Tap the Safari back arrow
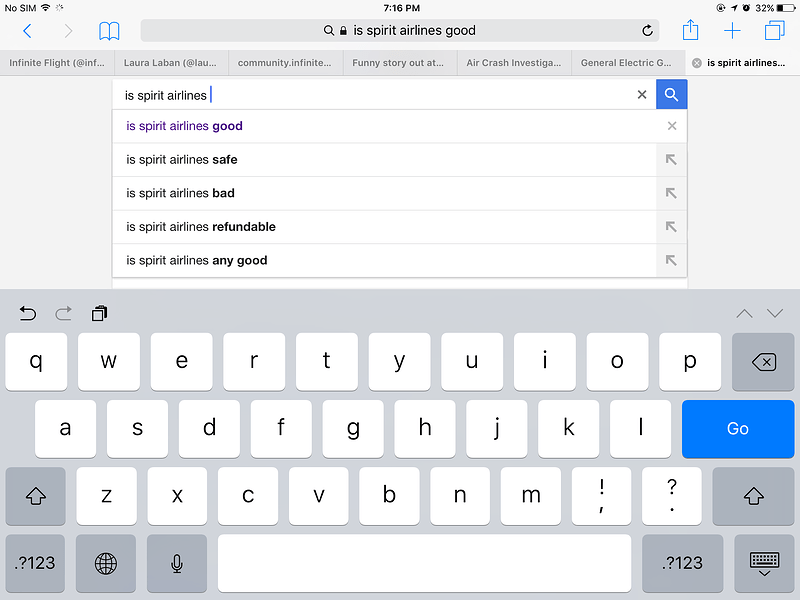This screenshot has width=800, height=600. 27,31
